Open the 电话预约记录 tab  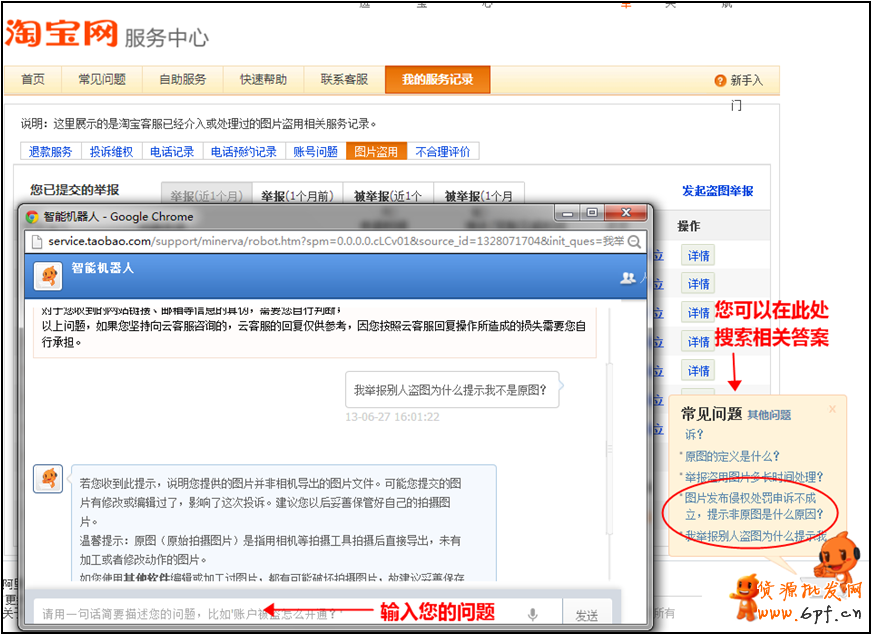point(244,151)
